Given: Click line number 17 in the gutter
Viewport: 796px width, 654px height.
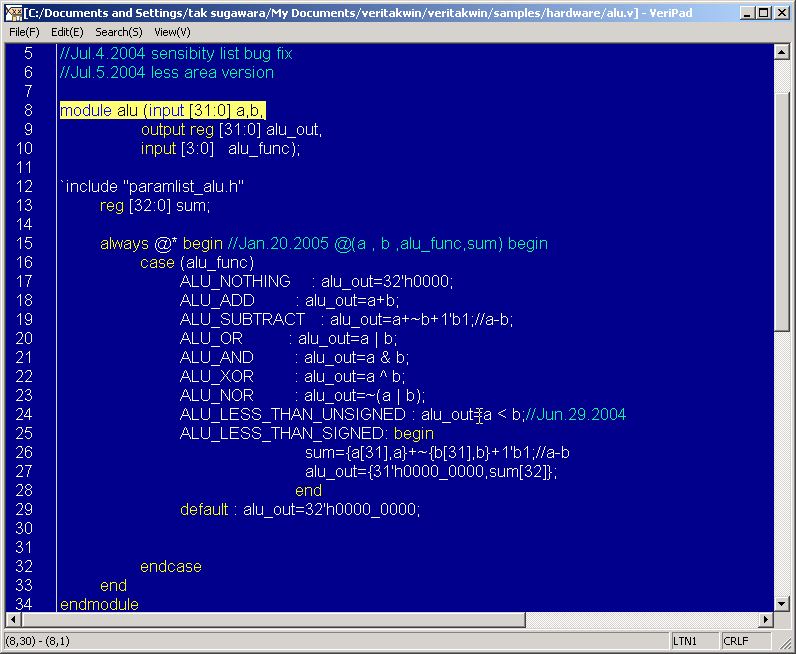Looking at the screenshot, I should pyautogui.click(x=24, y=281).
